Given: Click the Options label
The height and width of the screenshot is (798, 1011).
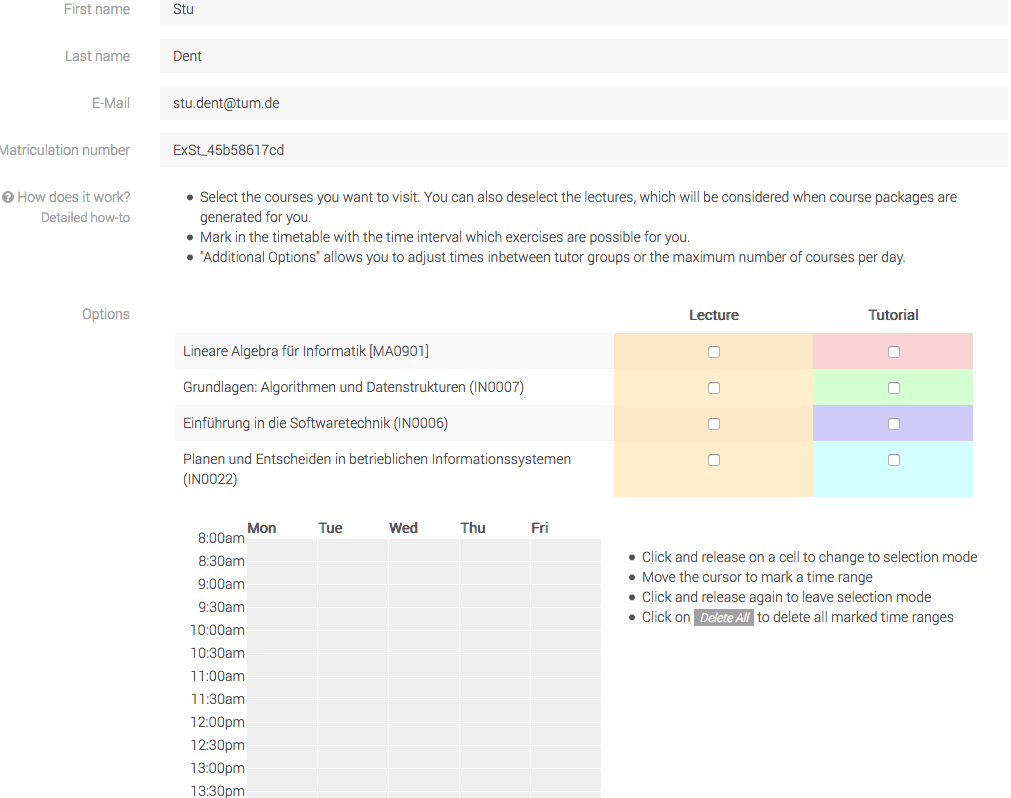Looking at the screenshot, I should coord(106,315).
